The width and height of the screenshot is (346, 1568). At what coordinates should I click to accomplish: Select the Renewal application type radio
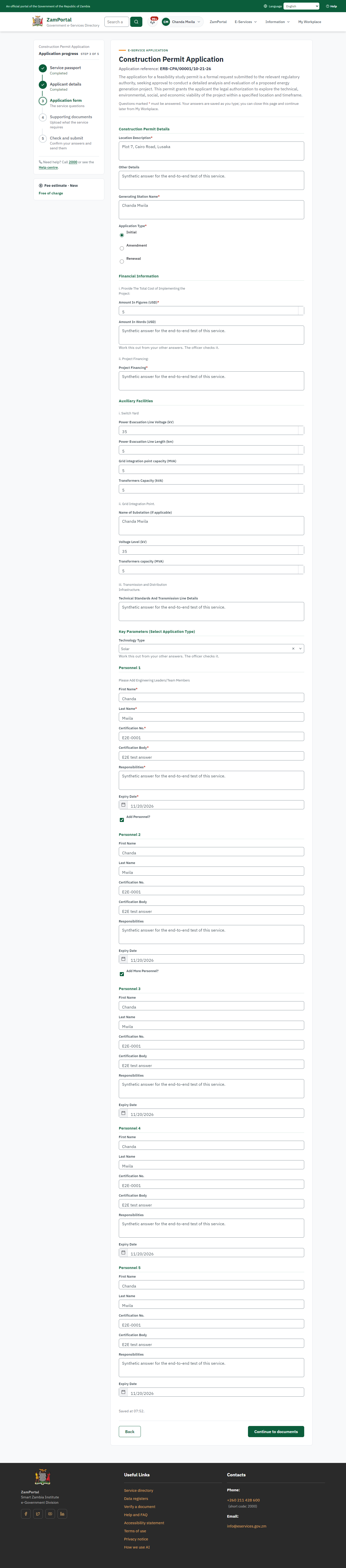122,262
